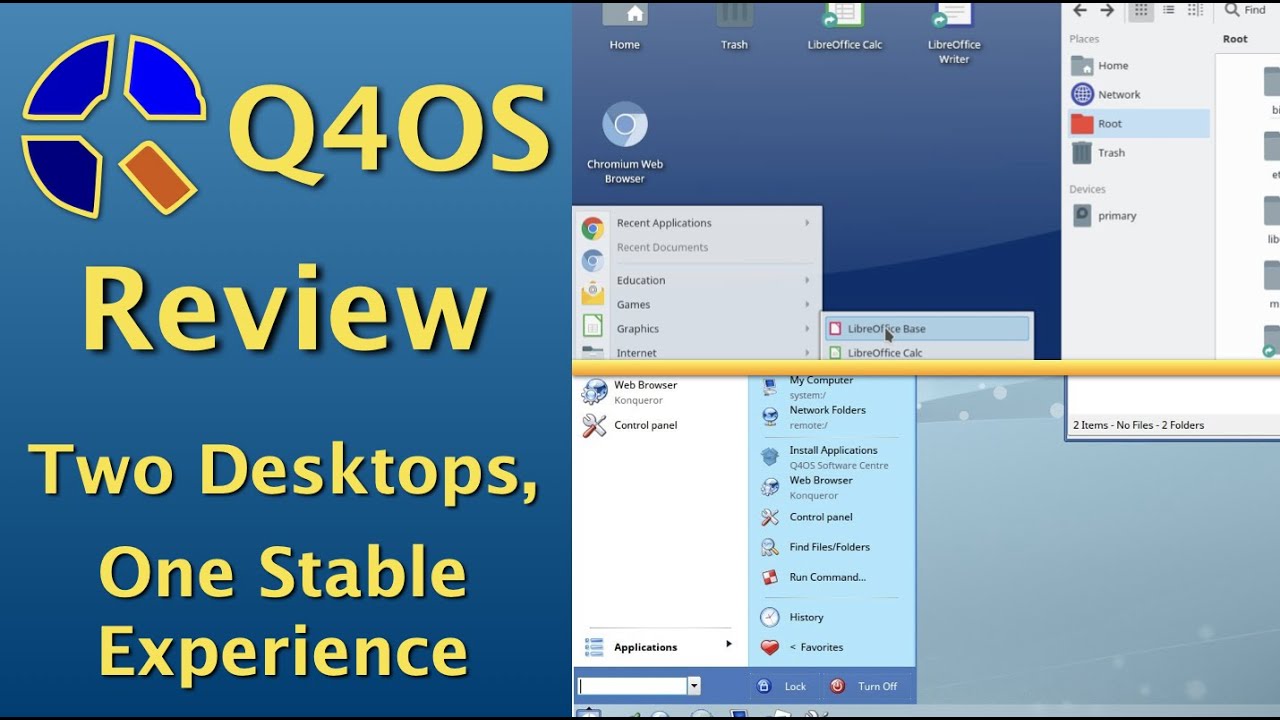Screen dimensions: 1280x720
Task: Launch LibreOffice Writer from the desktop shortcut
Action: [x=954, y=32]
